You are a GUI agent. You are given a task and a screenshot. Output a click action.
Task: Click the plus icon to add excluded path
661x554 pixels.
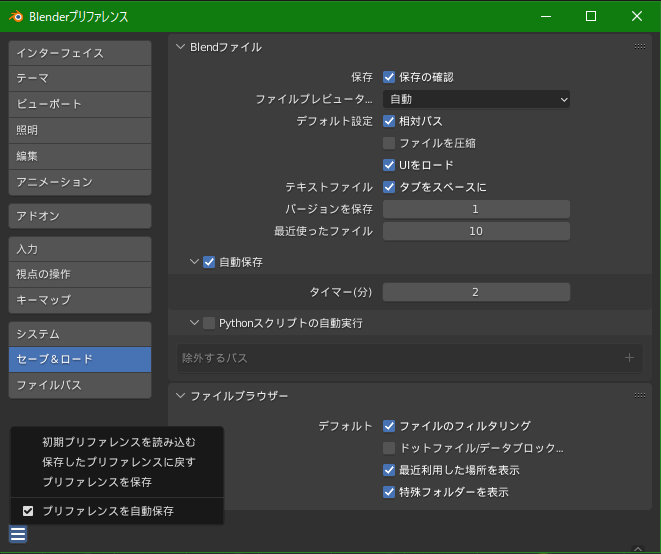629,358
